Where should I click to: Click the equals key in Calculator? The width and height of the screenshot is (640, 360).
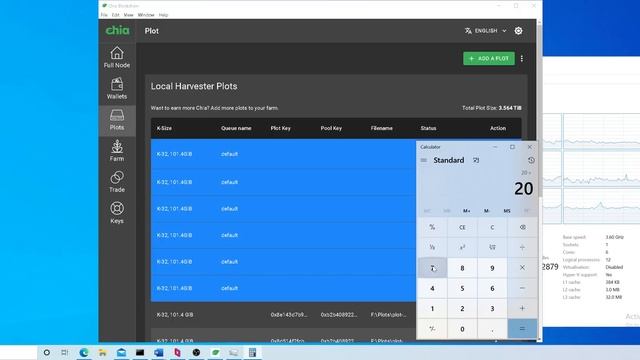click(522, 329)
